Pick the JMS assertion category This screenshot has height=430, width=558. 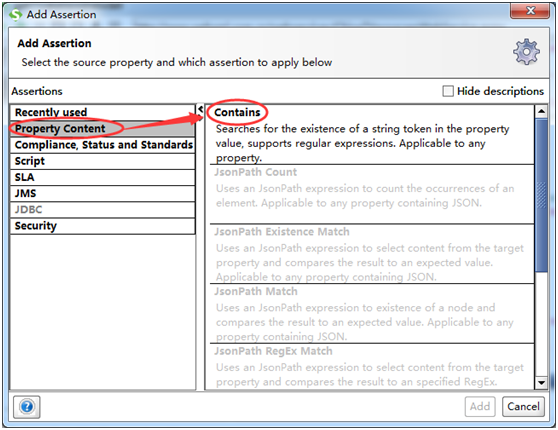point(102,193)
